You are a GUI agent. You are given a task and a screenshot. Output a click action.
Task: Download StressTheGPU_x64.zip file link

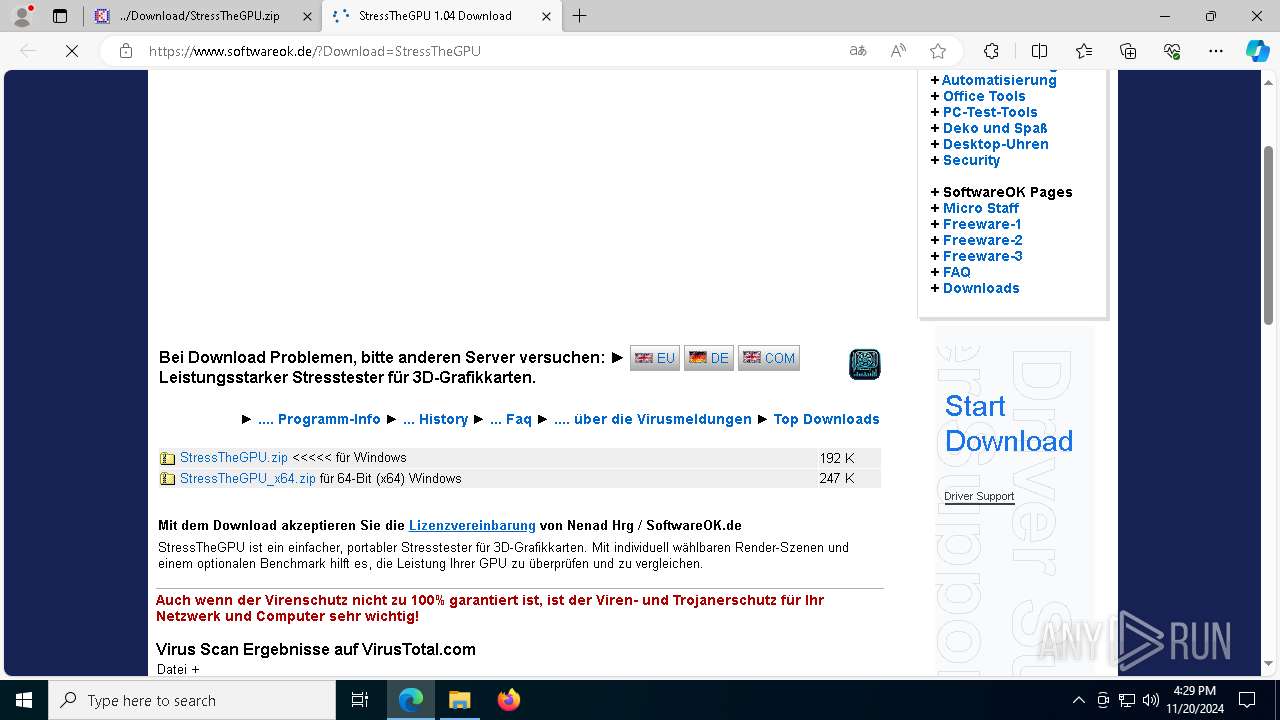point(248,479)
